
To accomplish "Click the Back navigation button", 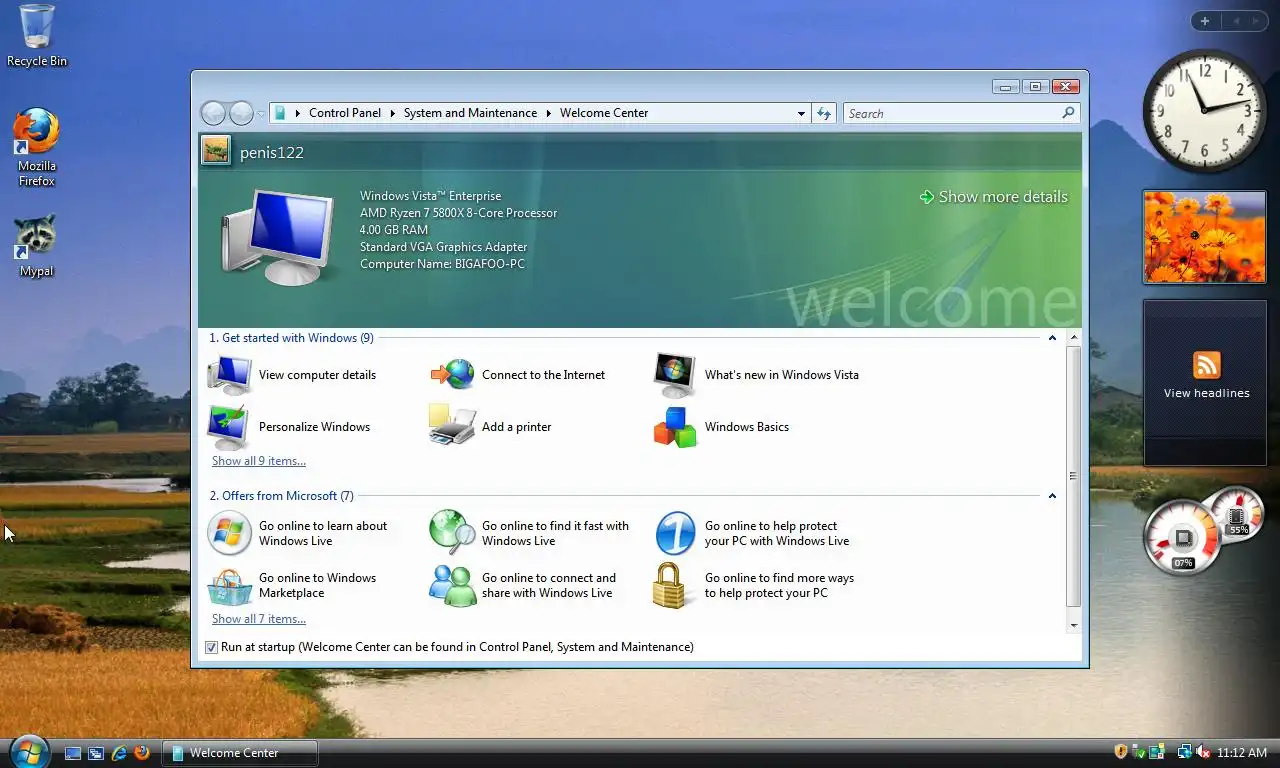I will tap(213, 113).
